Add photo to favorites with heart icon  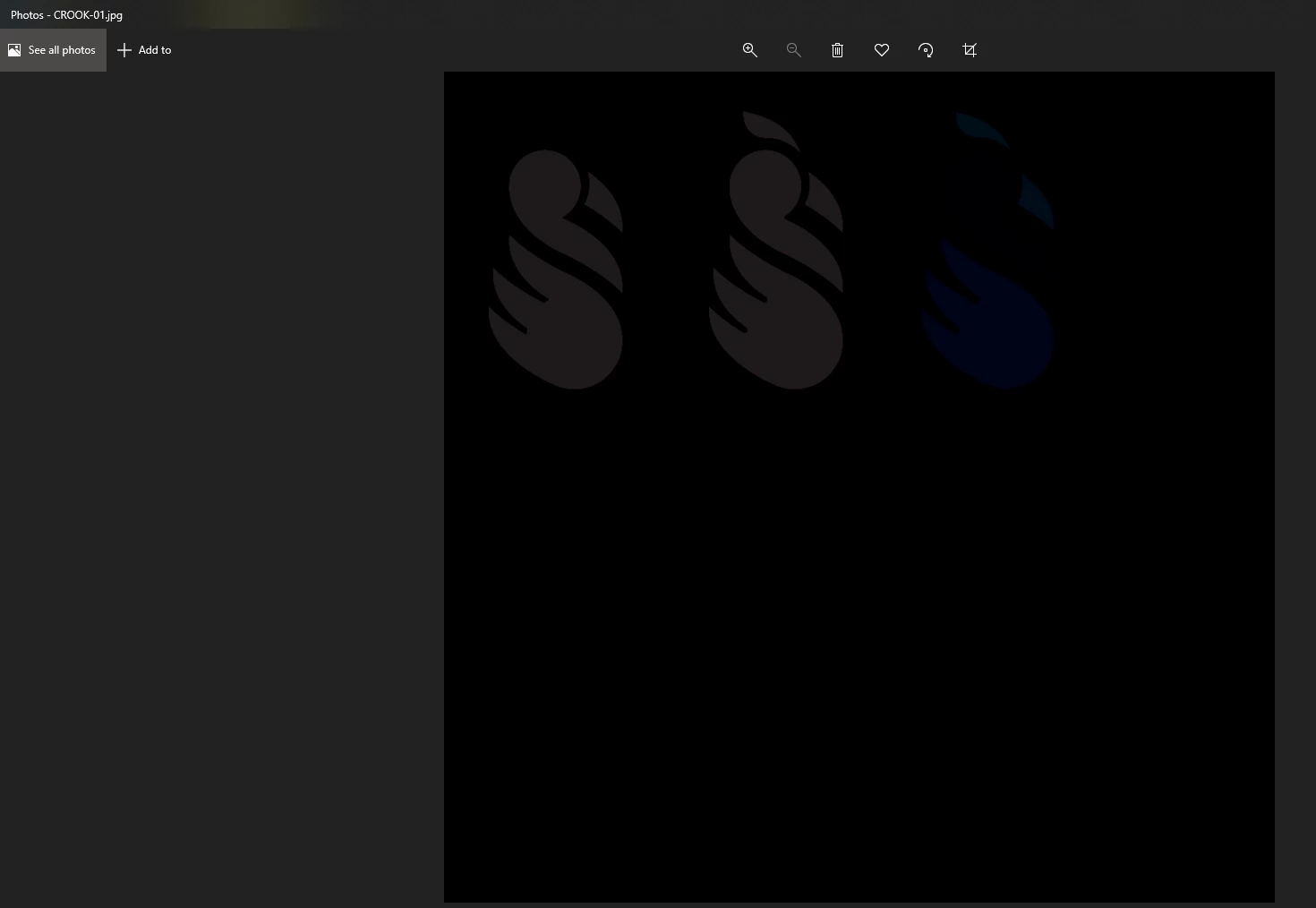(x=882, y=50)
